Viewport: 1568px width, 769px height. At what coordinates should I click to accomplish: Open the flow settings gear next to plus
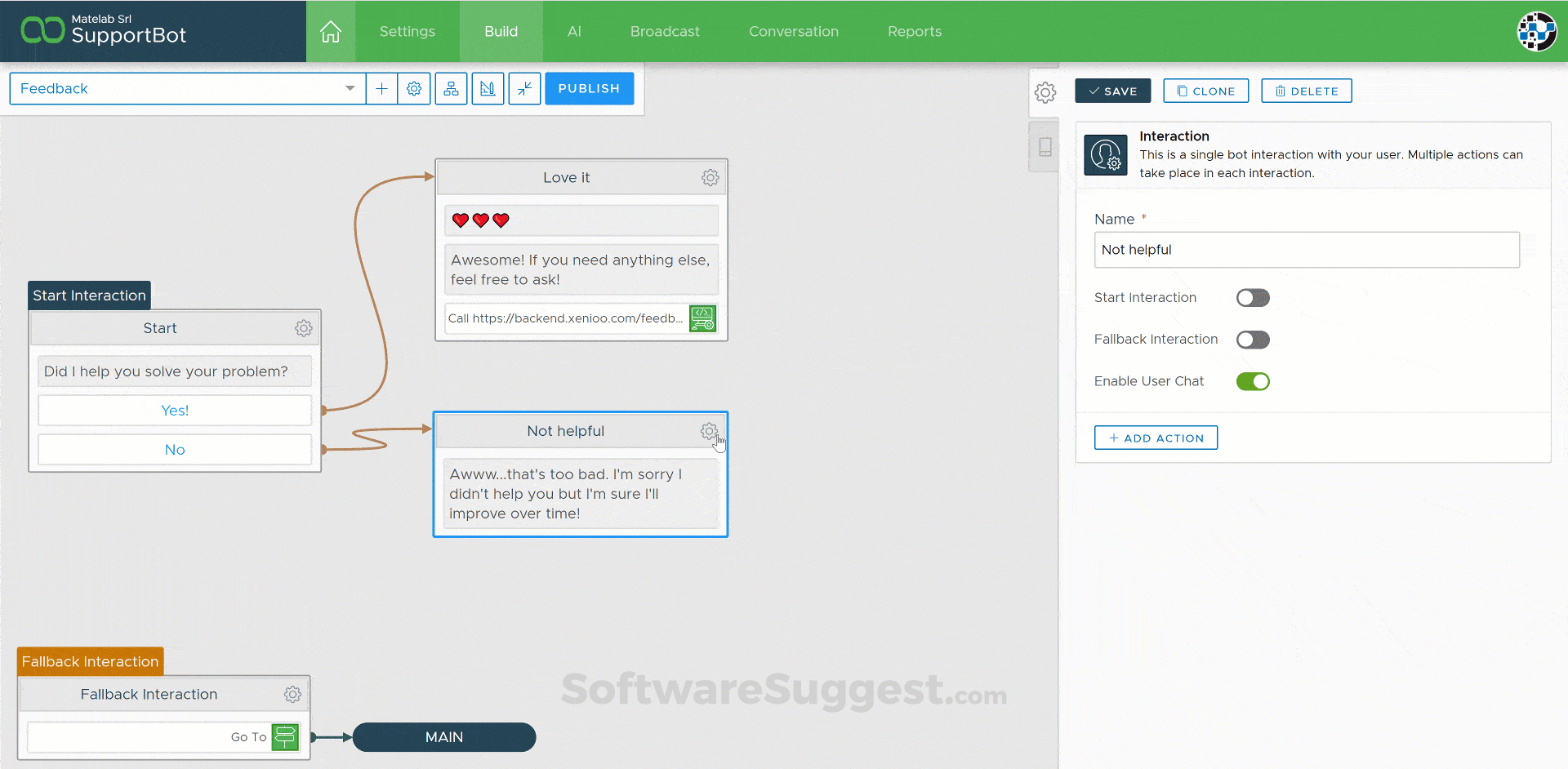tap(414, 88)
